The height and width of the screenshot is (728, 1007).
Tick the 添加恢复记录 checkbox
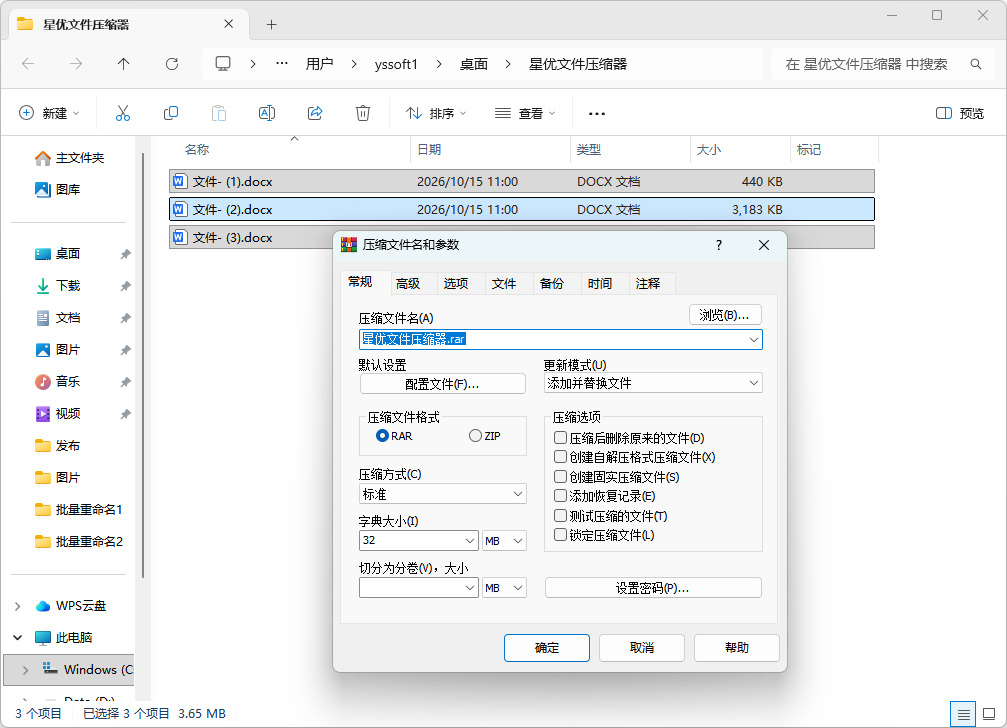[560, 496]
